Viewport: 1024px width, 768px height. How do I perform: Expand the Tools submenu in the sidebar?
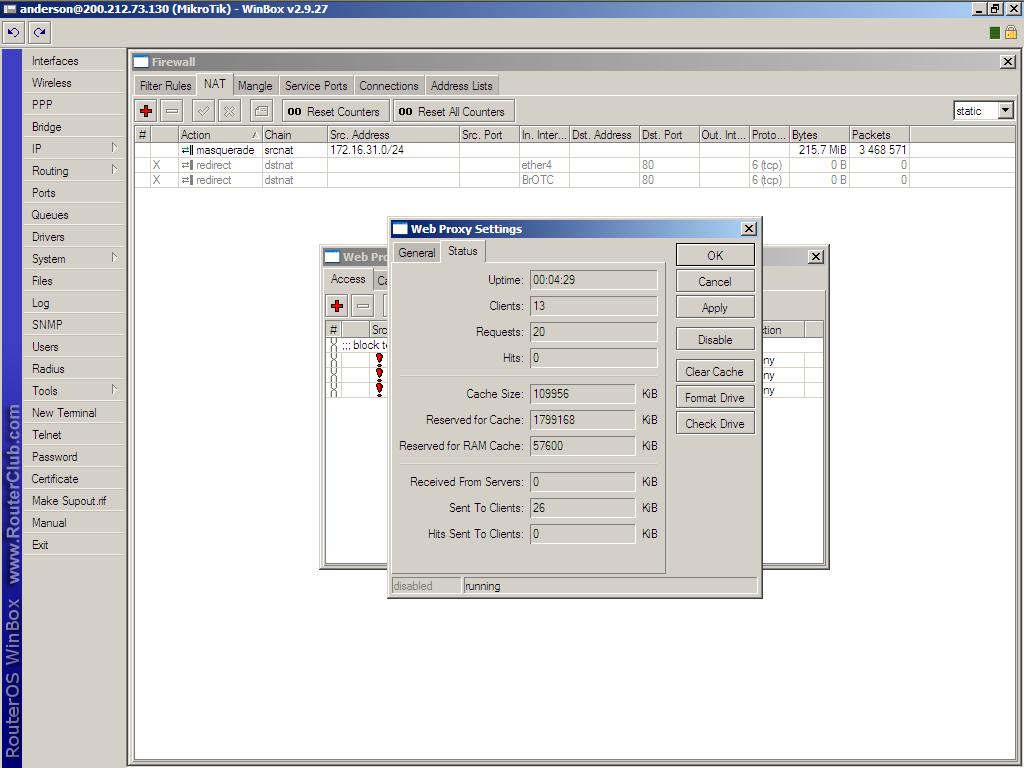[x=75, y=391]
